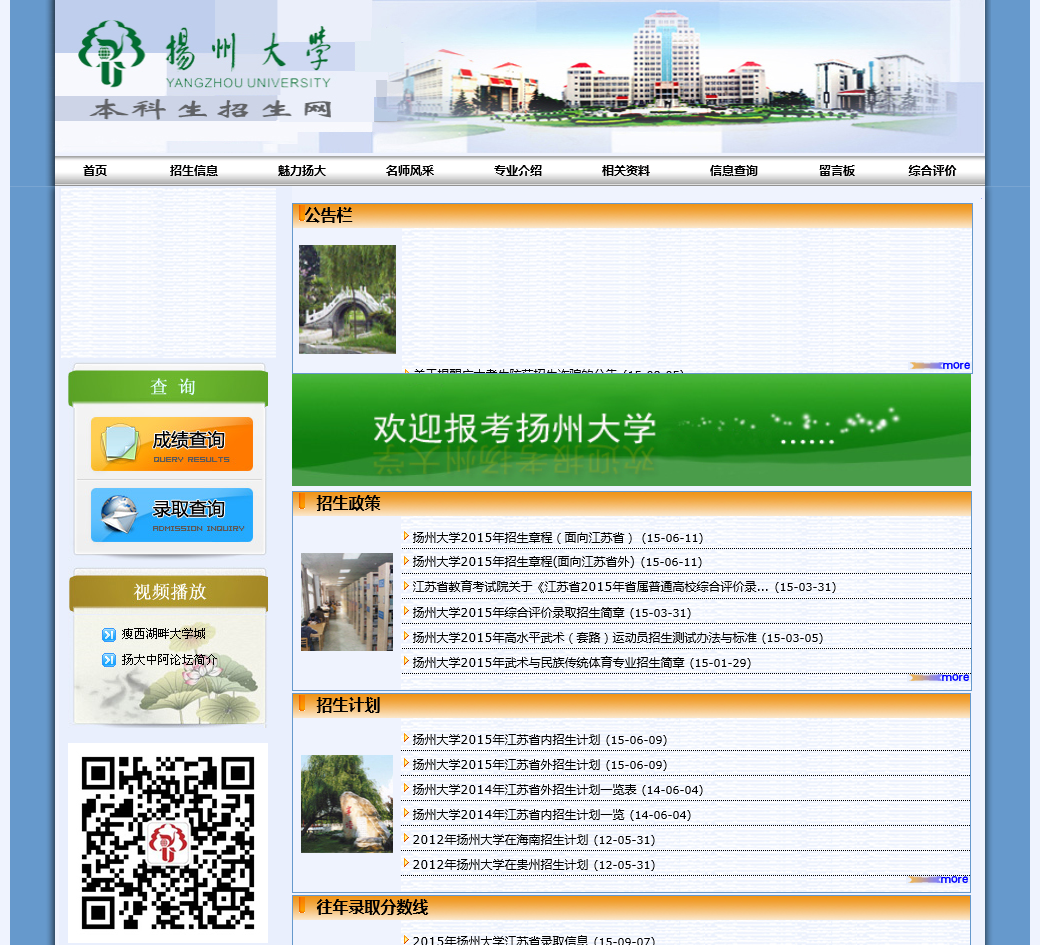Open 2012年扬州大学在海南招生计划
Screen dimensions: 1040x945
click(534, 840)
